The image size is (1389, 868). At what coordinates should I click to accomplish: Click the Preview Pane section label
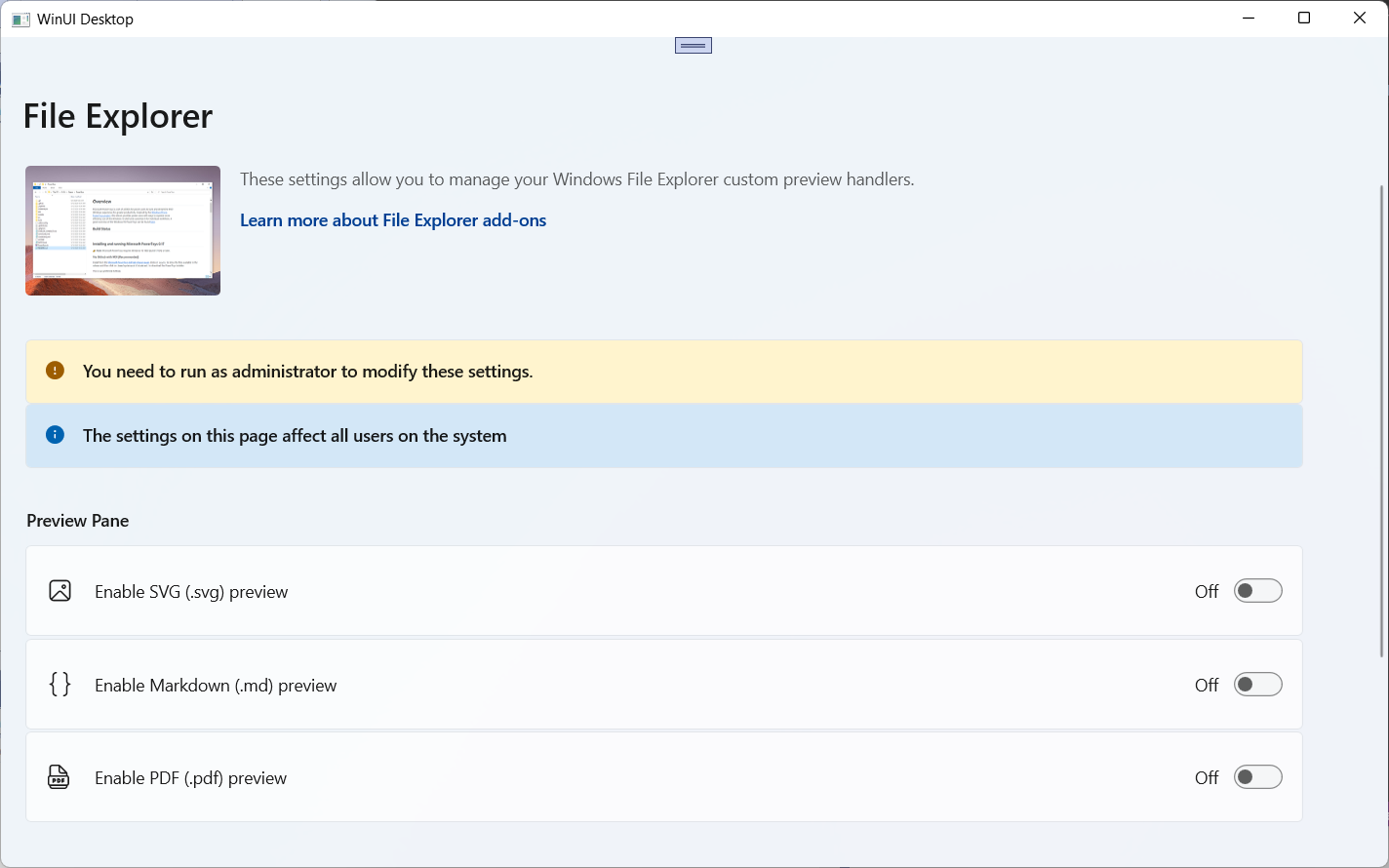point(78,521)
